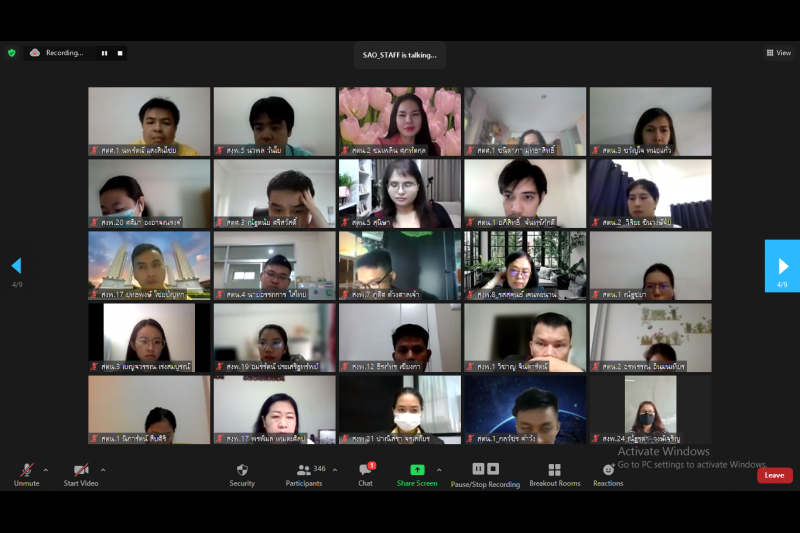800x533 pixels.
Task: Open the View layout menu
Action: click(777, 53)
